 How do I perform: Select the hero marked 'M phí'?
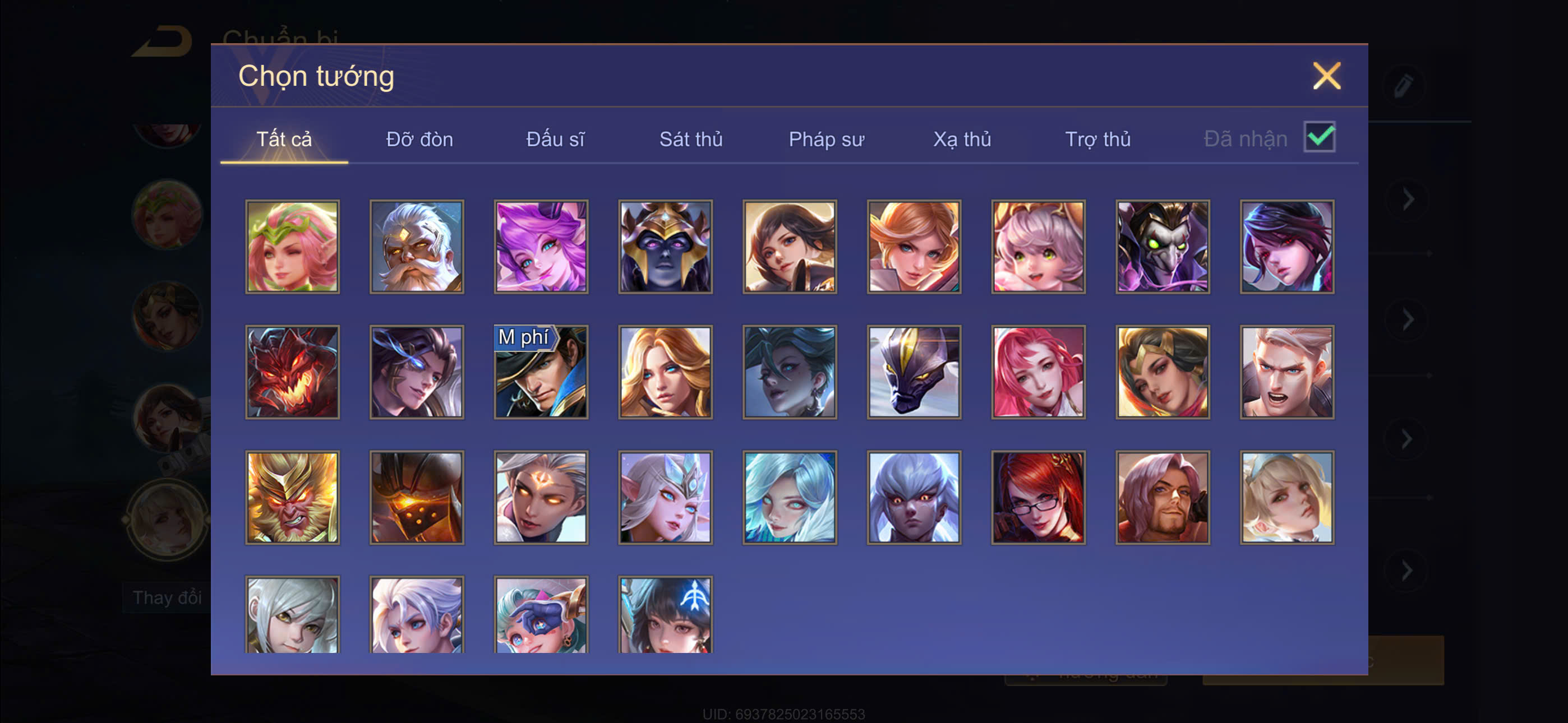(x=541, y=372)
